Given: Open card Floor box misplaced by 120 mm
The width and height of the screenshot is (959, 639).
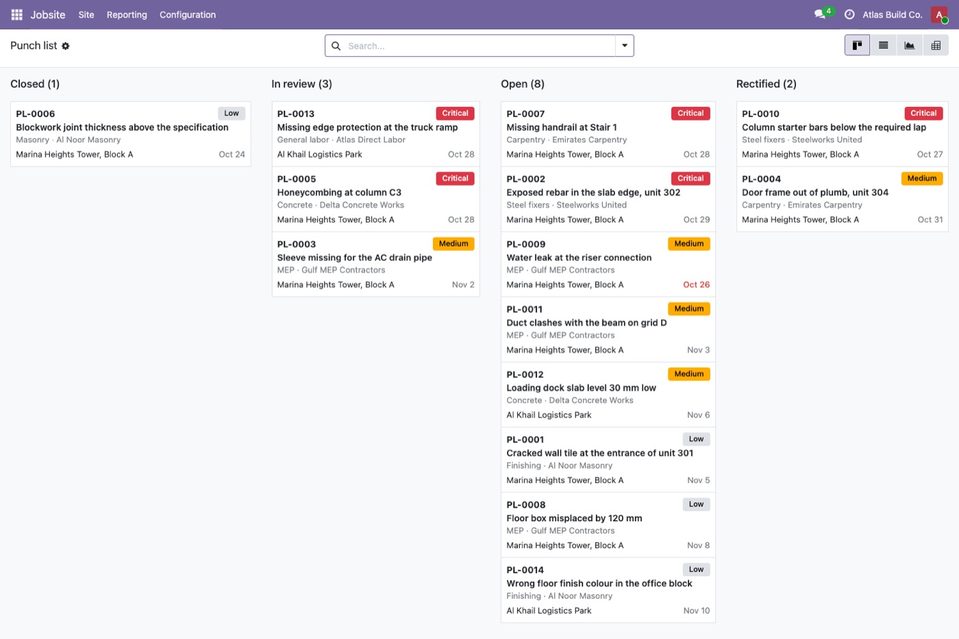Looking at the screenshot, I should [608, 525].
